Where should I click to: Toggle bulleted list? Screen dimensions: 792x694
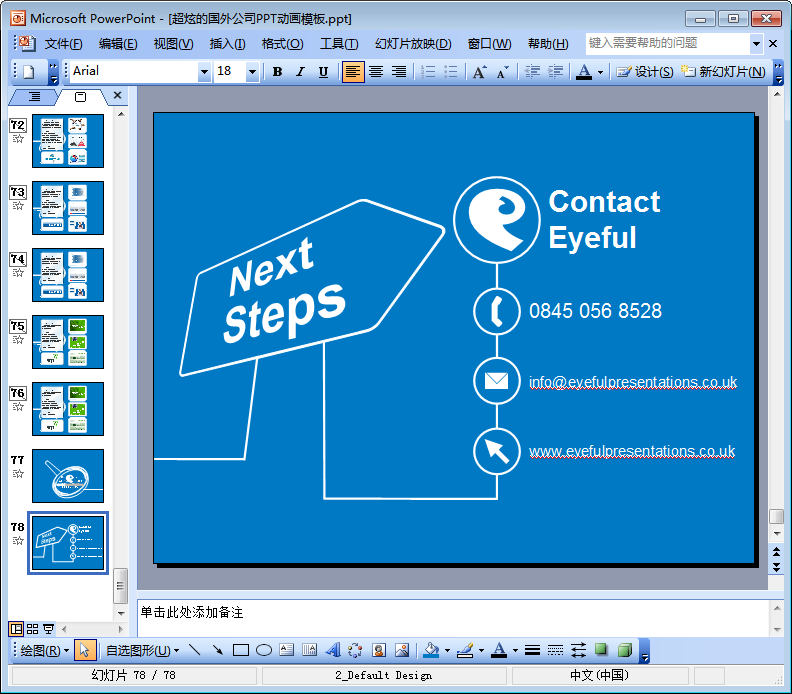click(451, 72)
